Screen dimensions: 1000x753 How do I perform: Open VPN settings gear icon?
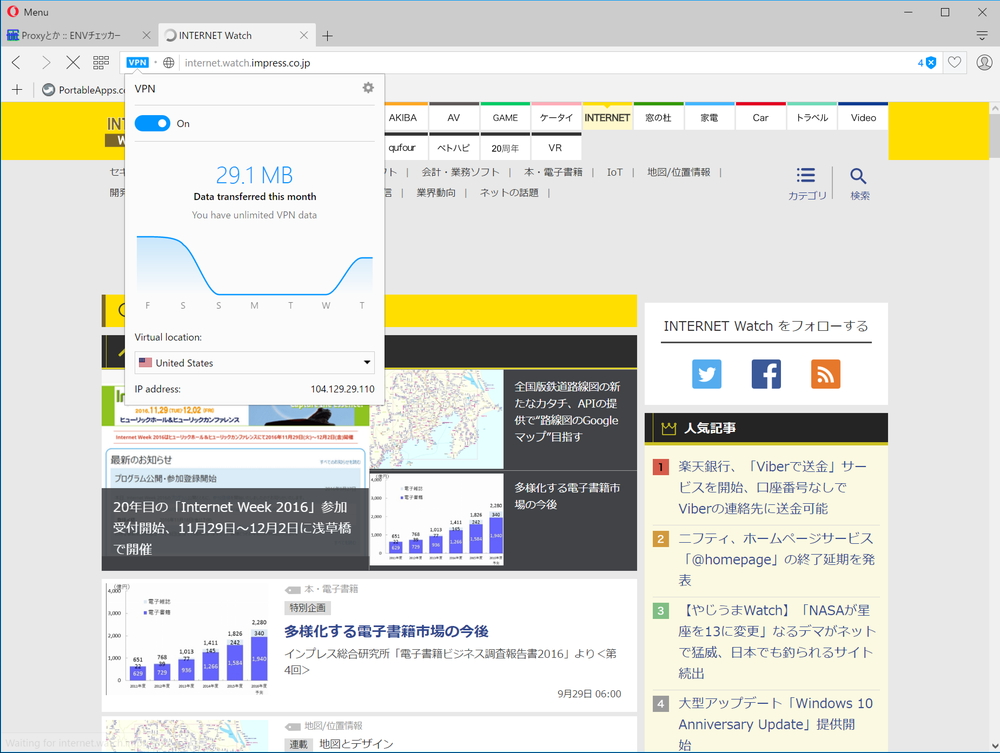(x=368, y=88)
